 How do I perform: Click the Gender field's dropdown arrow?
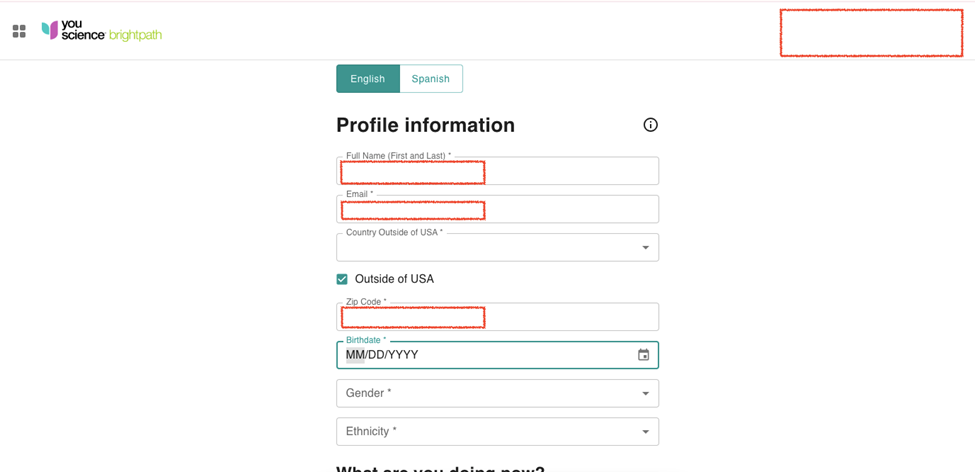point(645,394)
